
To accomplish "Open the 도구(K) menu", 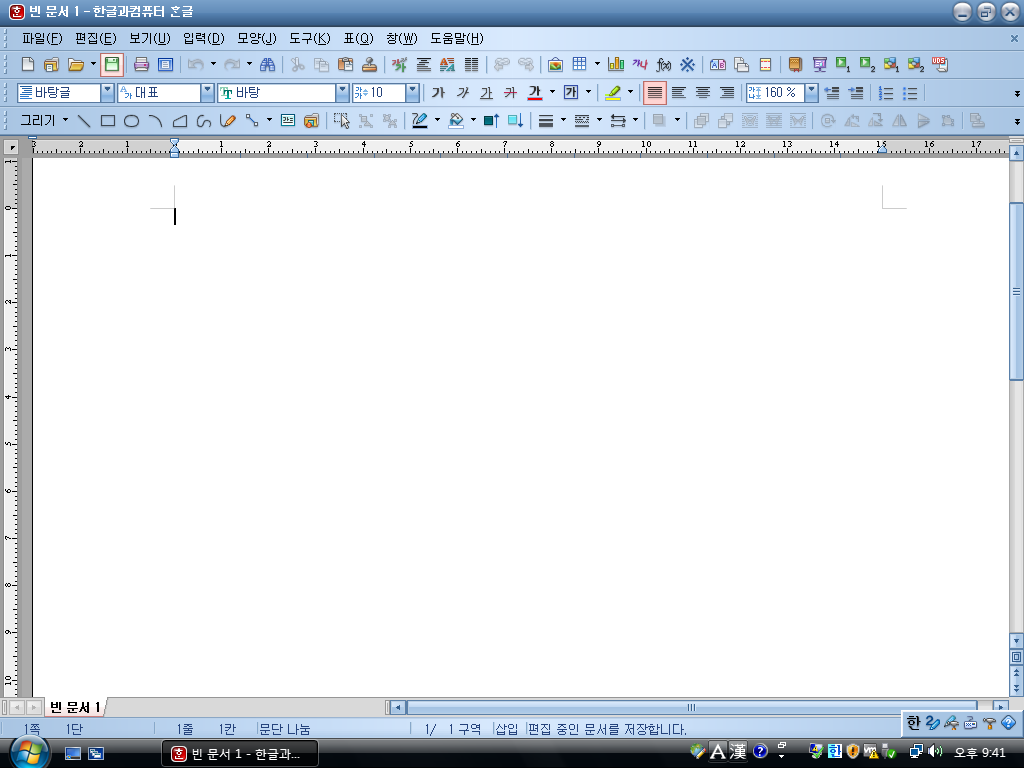I will point(310,39).
